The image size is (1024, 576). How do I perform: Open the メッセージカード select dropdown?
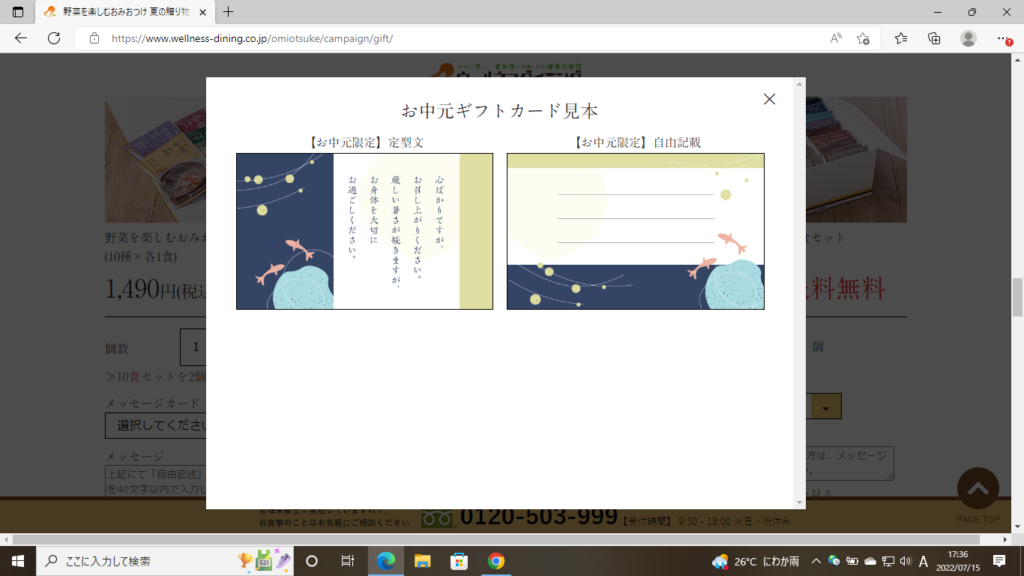coord(156,426)
